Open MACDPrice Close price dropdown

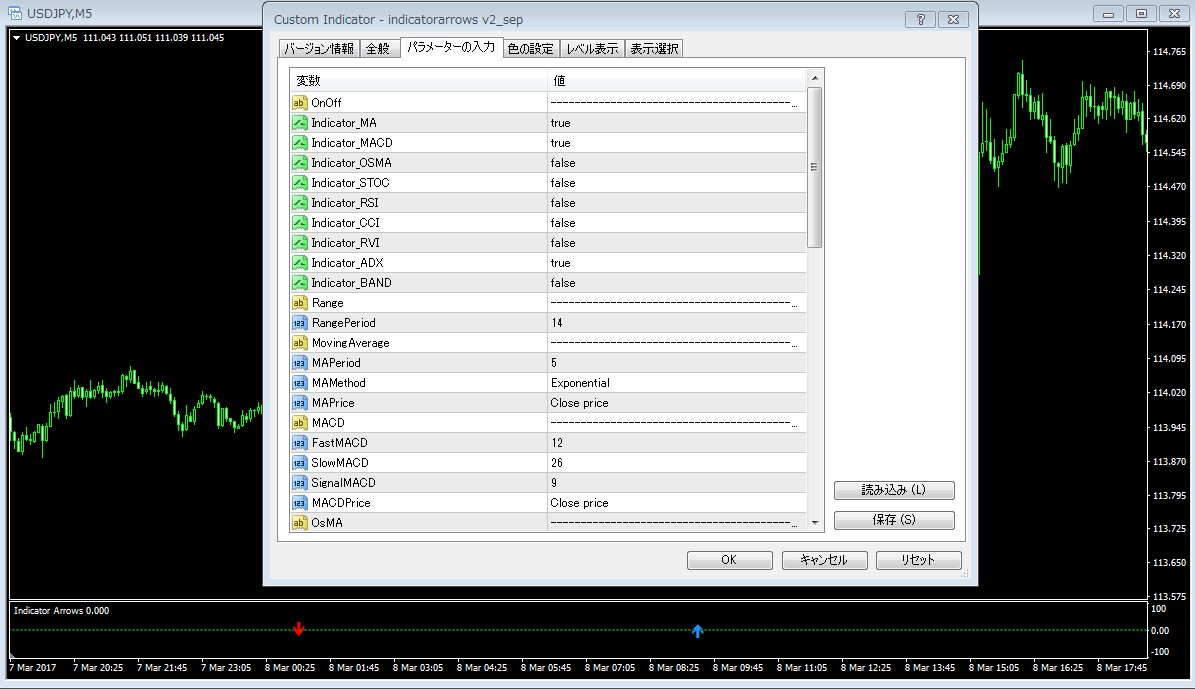pos(677,502)
